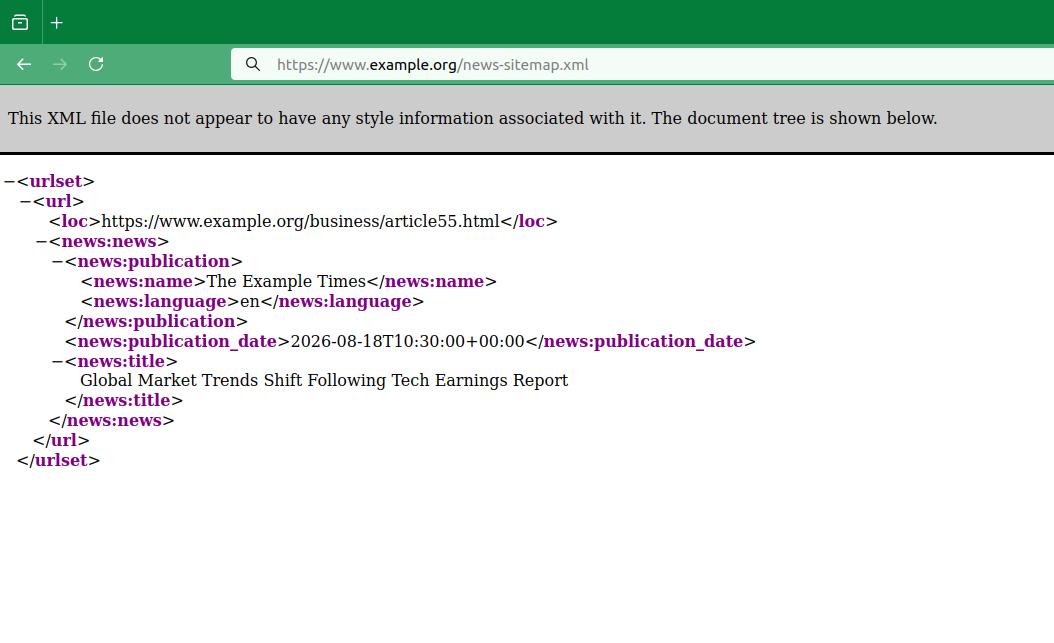The image size is (1054, 643).
Task: Collapse the urlset root element
Action: [9, 181]
